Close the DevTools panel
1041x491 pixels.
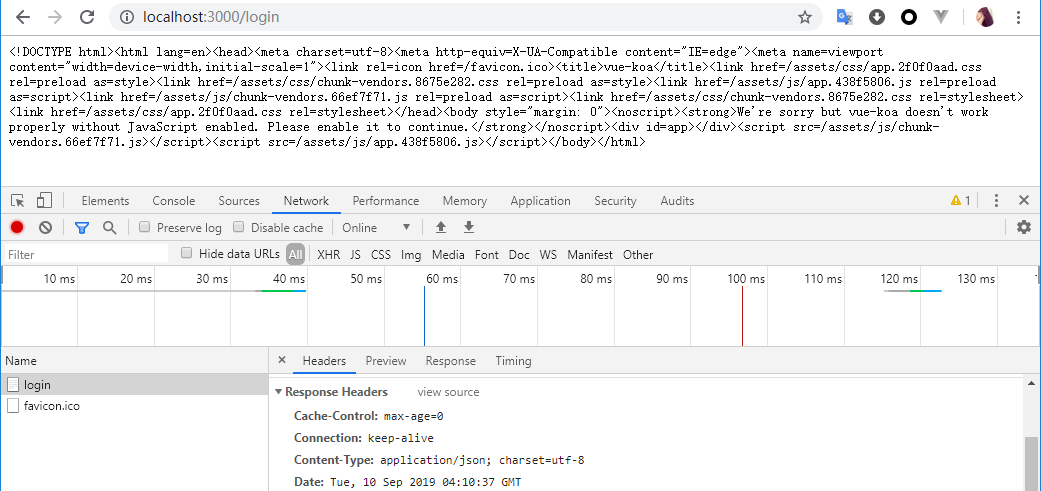(x=1024, y=200)
